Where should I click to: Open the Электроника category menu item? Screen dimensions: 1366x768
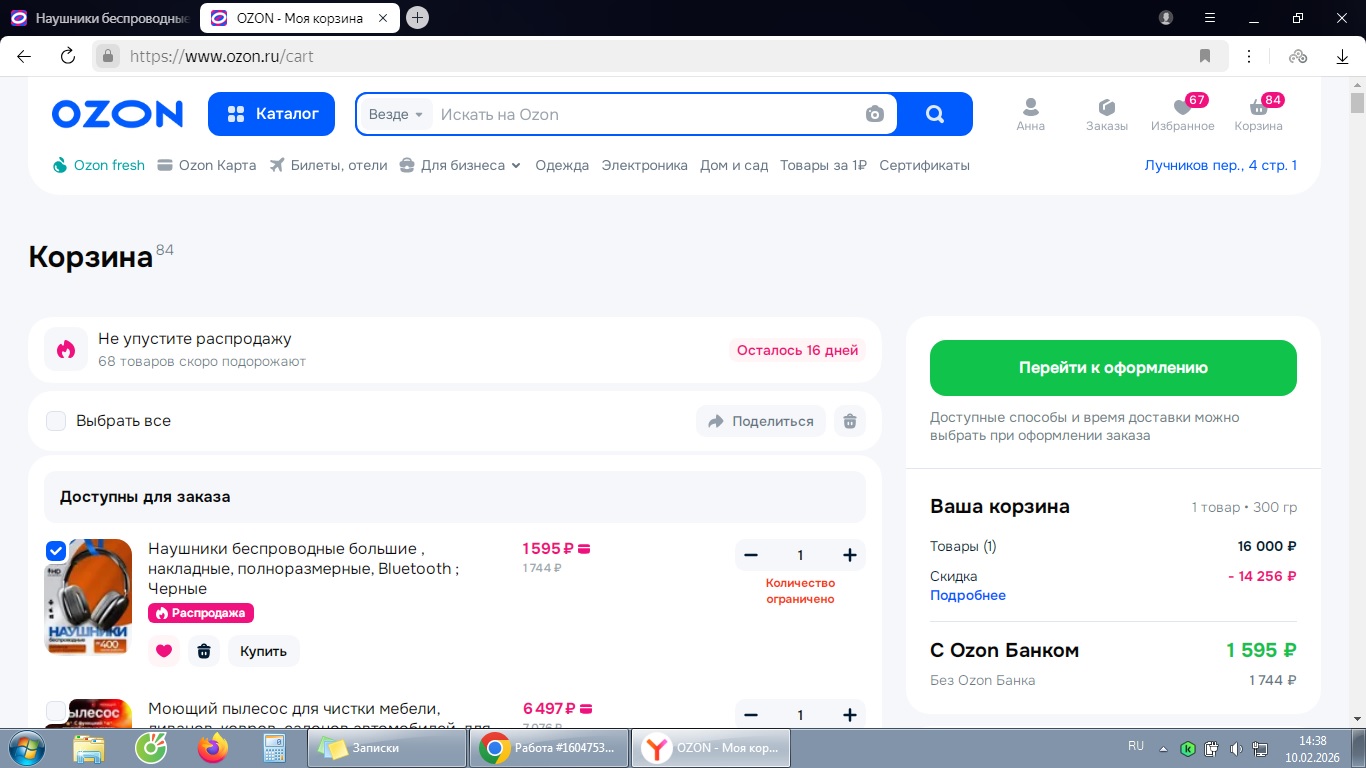point(644,165)
